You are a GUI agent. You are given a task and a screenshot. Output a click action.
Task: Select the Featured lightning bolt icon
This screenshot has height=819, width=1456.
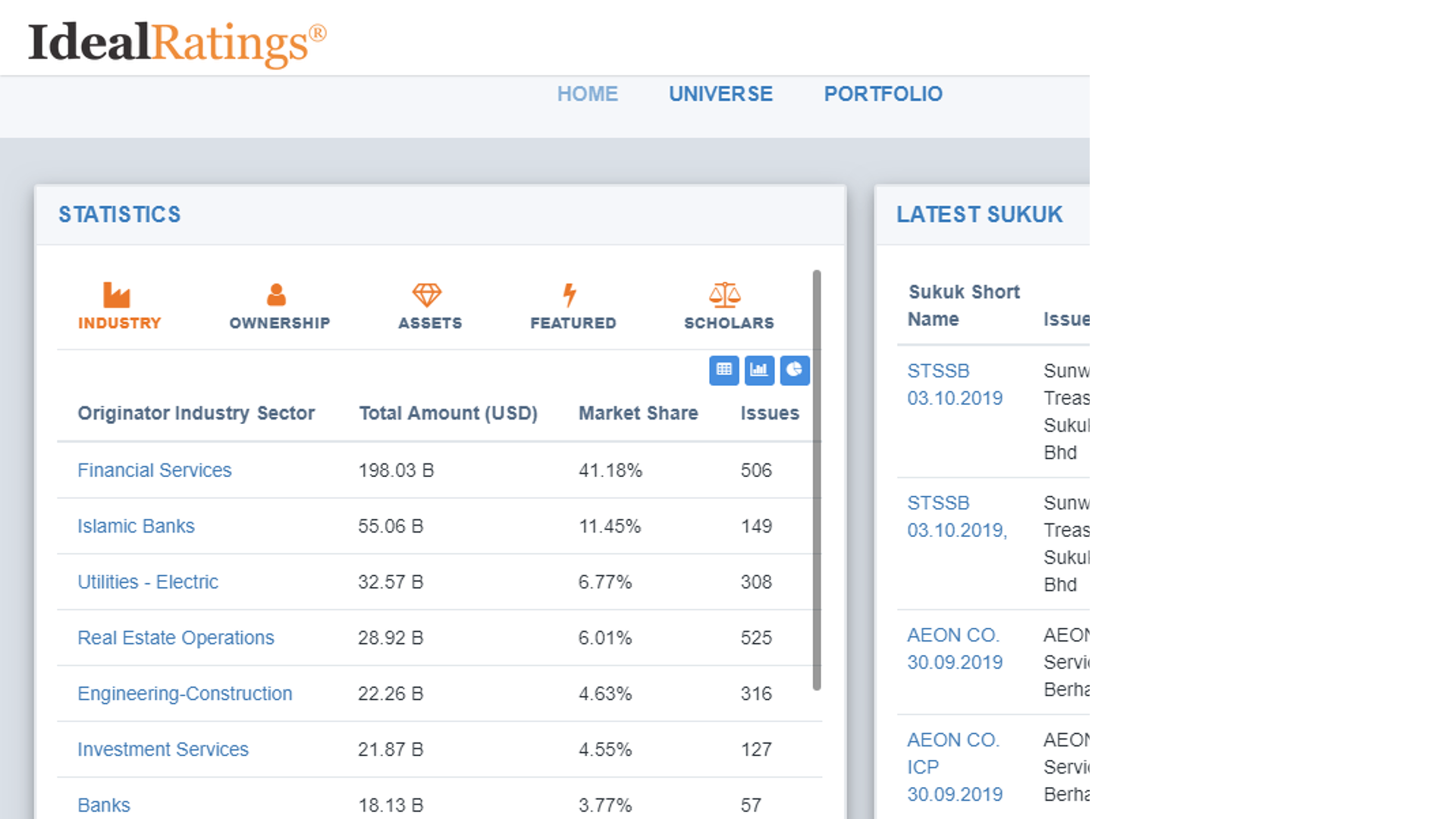570,295
